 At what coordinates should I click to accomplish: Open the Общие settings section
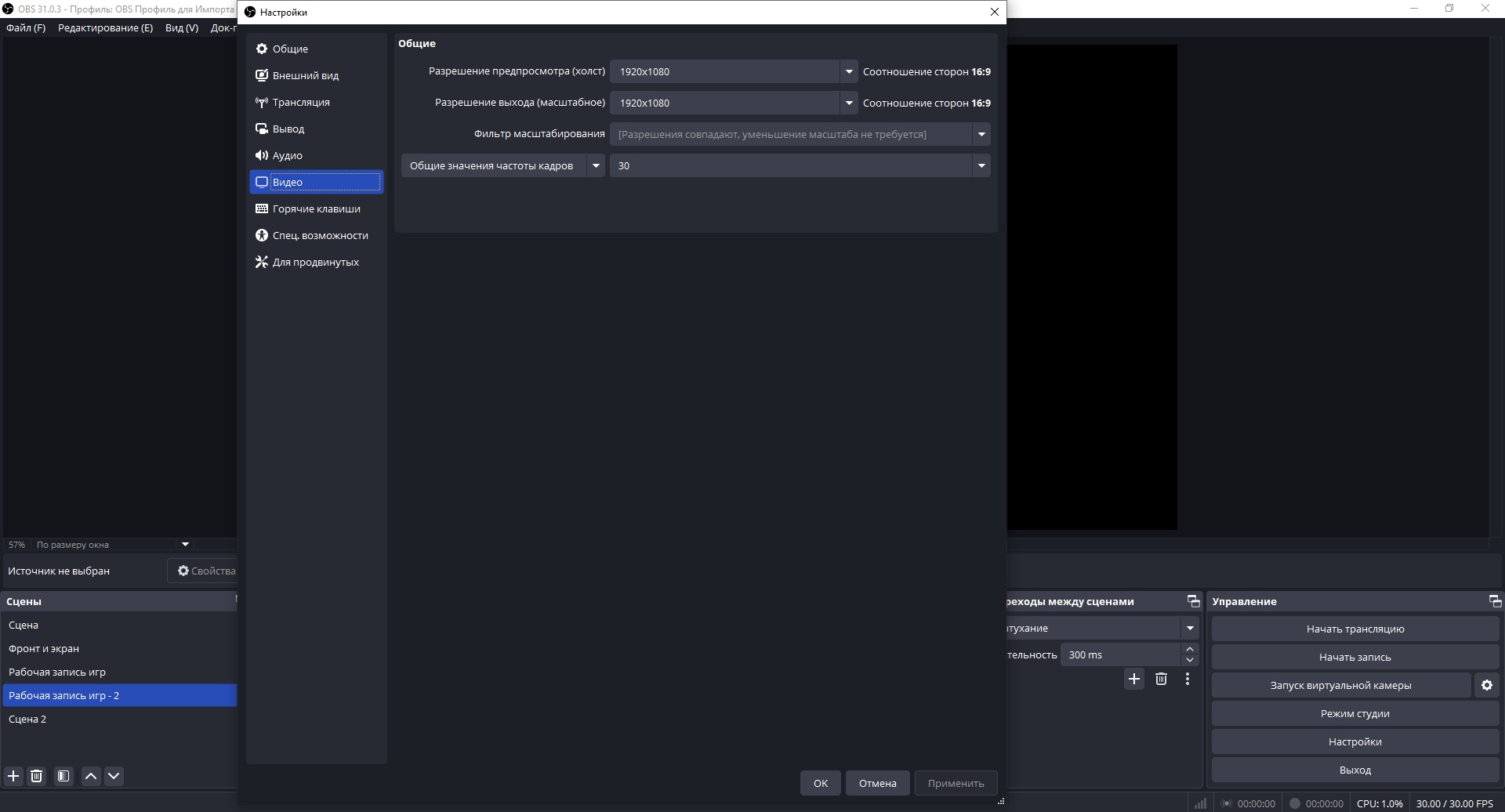(x=316, y=49)
